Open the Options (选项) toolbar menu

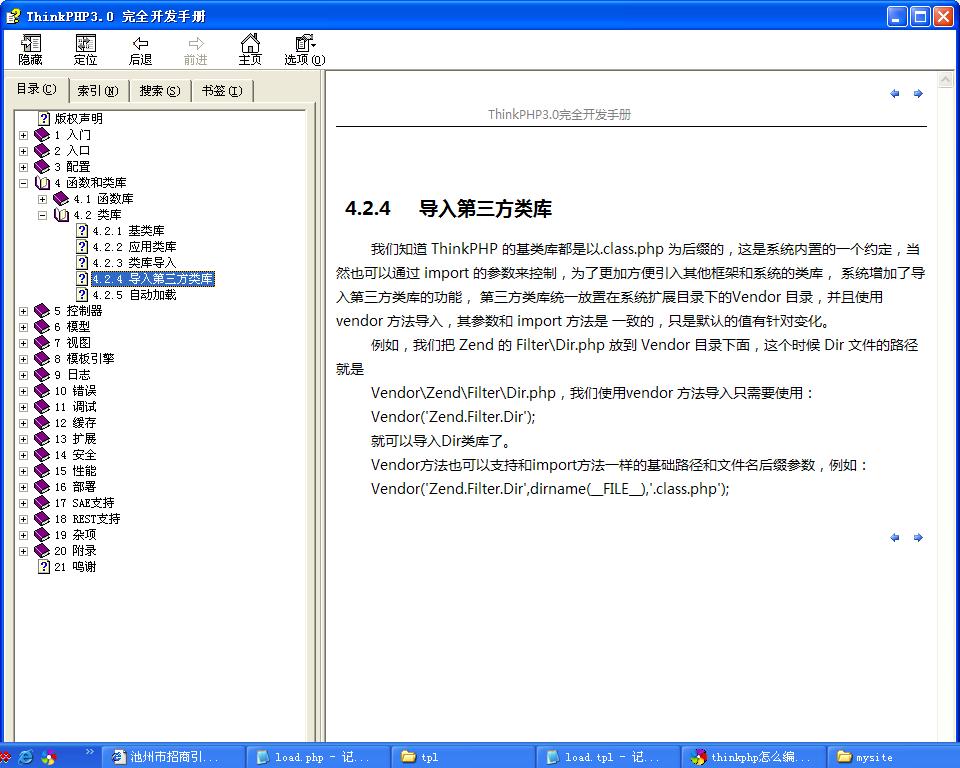pyautogui.click(x=304, y=49)
